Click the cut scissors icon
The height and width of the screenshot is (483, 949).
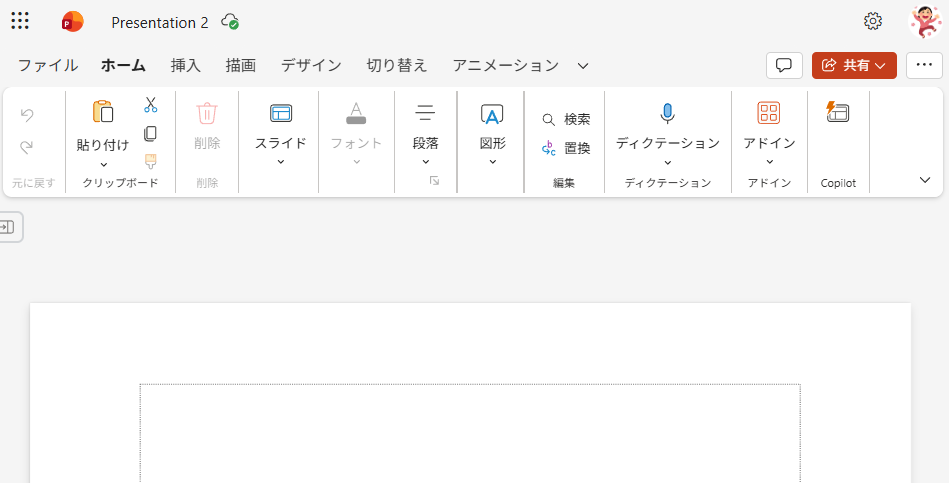[x=151, y=105]
